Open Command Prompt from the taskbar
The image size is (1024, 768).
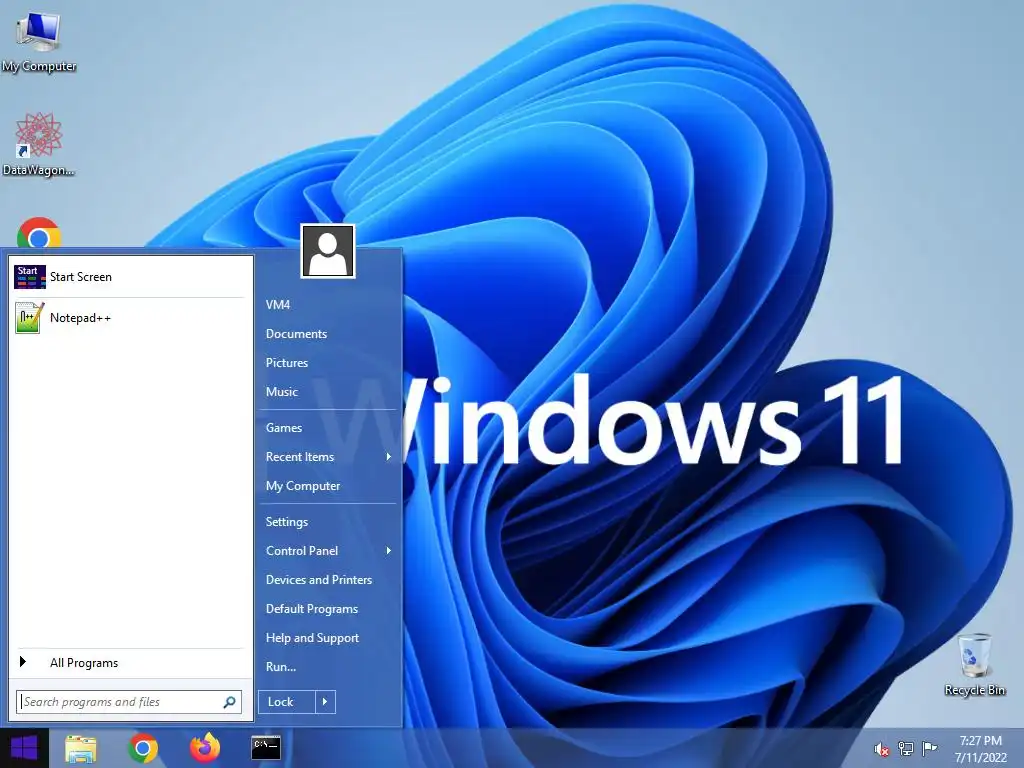266,748
